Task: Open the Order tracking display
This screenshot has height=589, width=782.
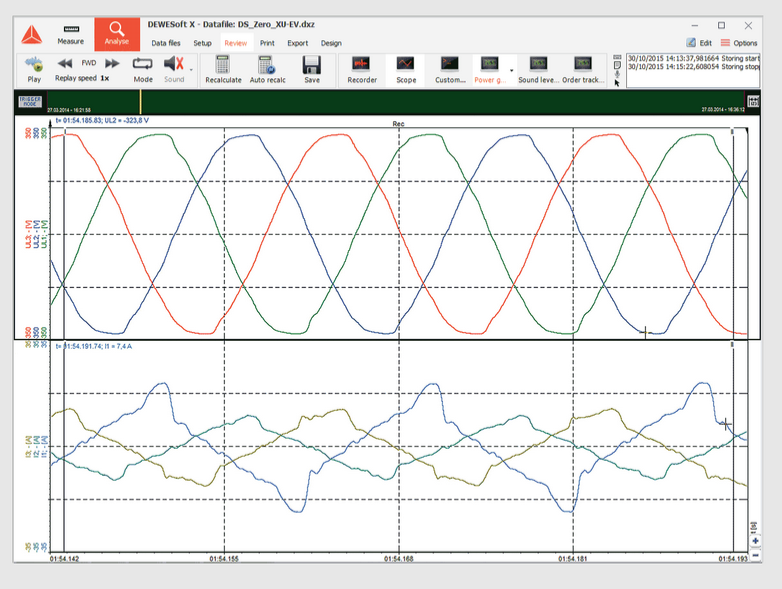Action: [x=583, y=65]
